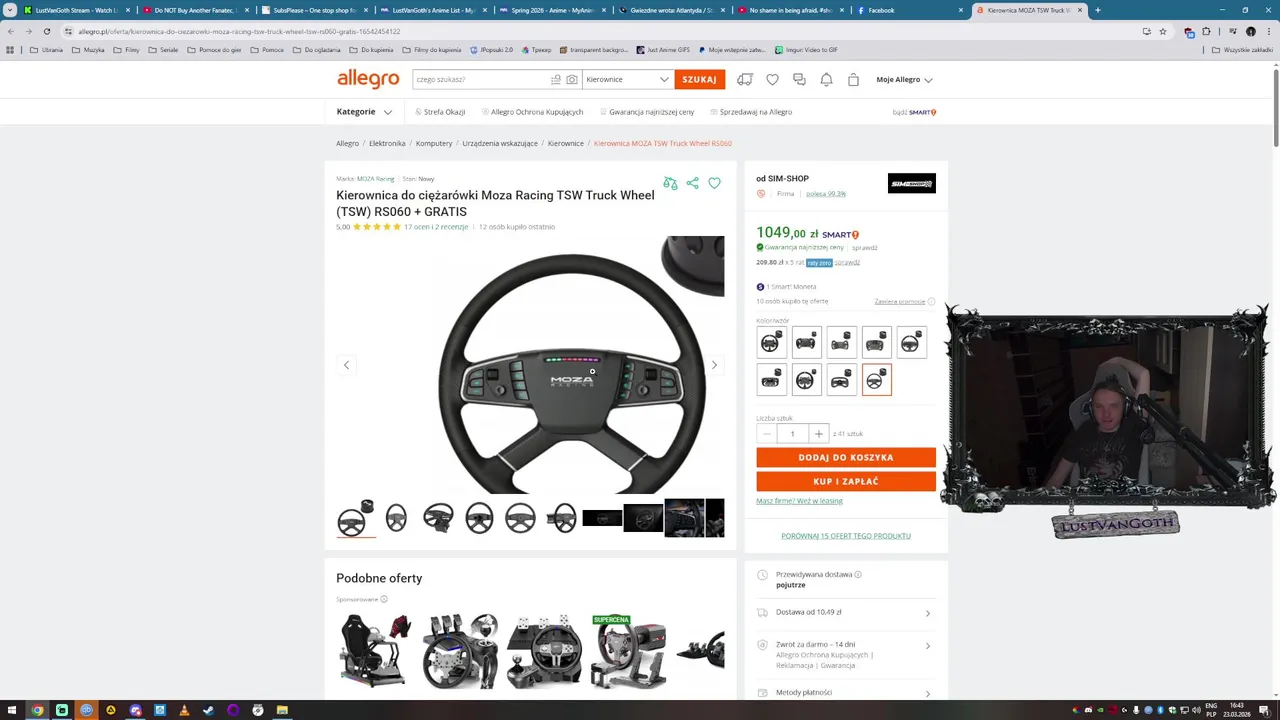
Task: Go to previous product image arrow
Action: point(346,365)
